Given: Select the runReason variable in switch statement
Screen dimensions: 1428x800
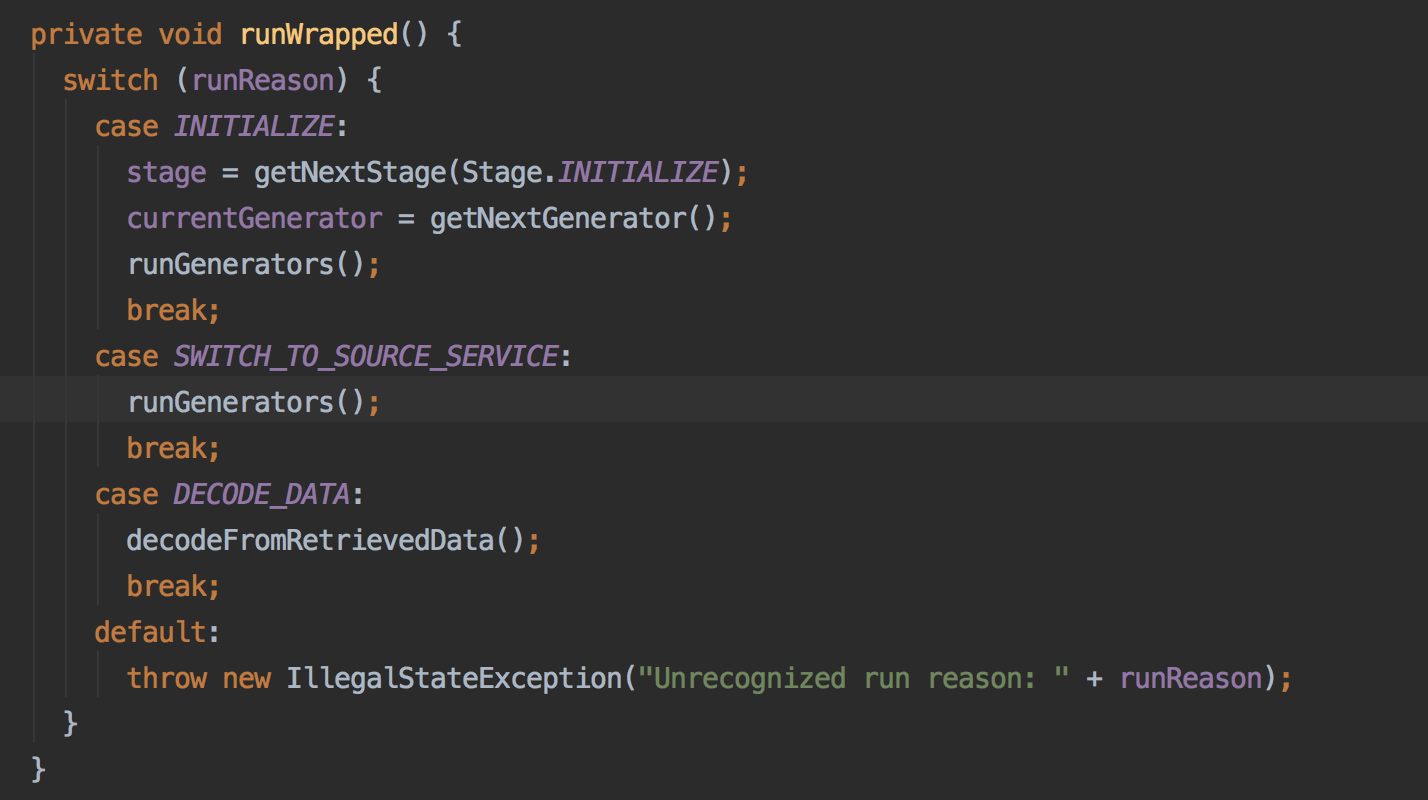Looking at the screenshot, I should point(262,79).
